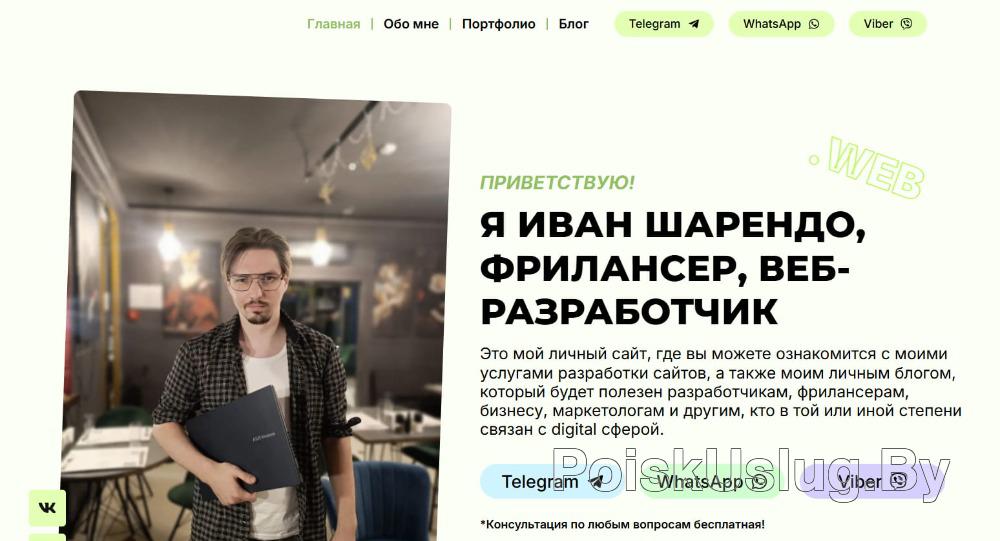Click WhatsApp logo icon in top header

(814, 24)
